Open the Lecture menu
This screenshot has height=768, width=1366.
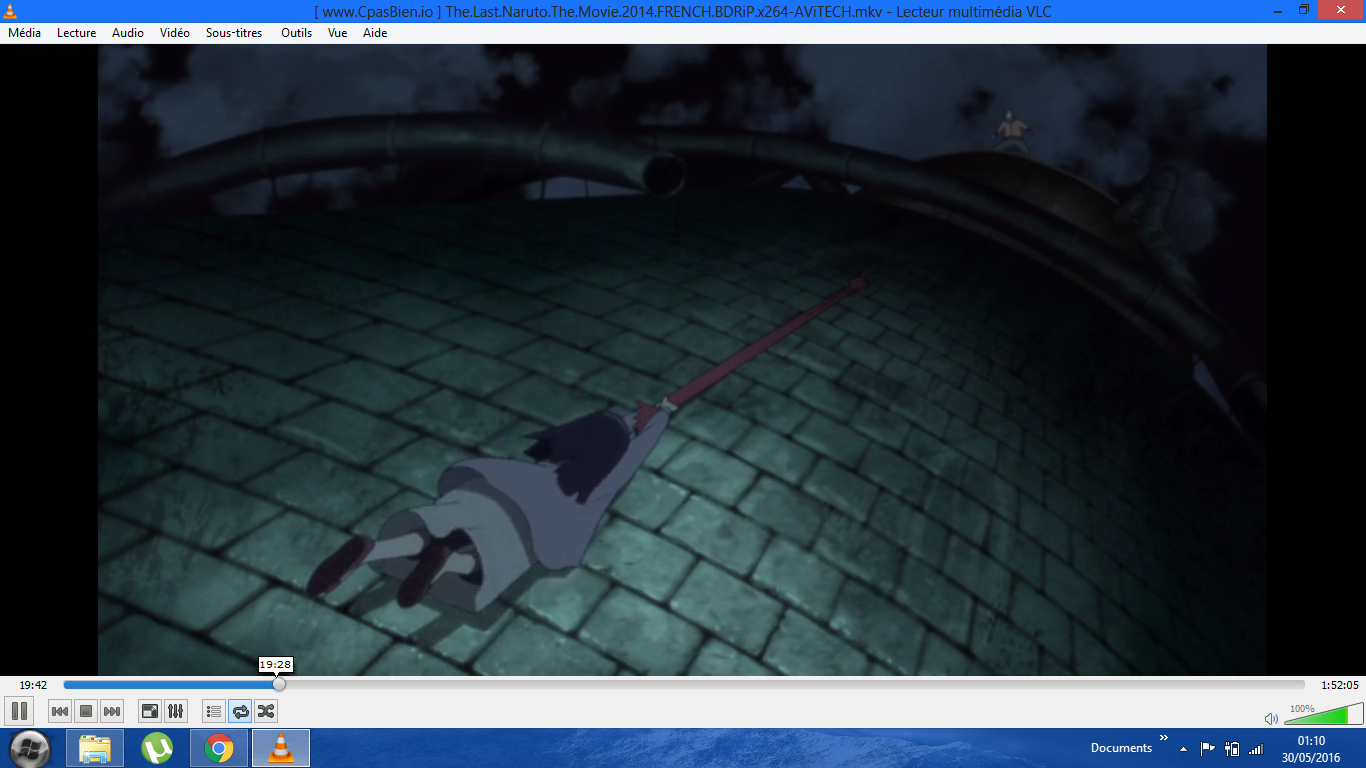[77, 33]
